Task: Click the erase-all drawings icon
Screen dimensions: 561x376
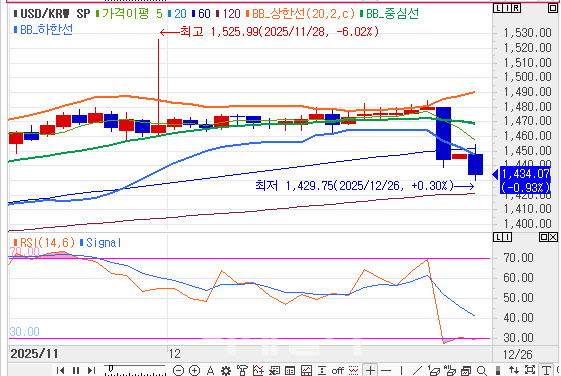Action: pos(450,371)
